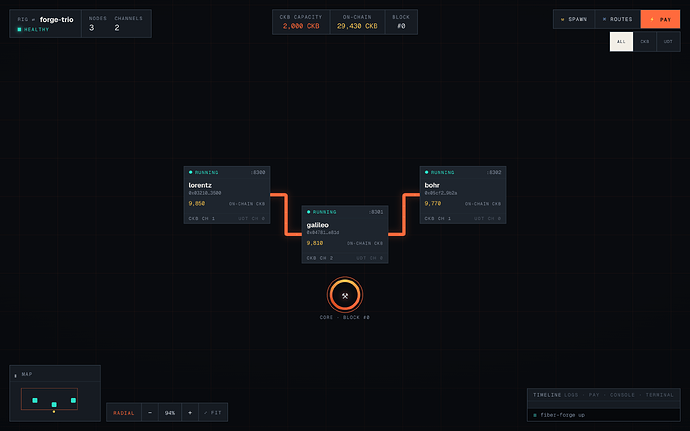Switch asset filter to CKB
This screenshot has height=431, width=690.
(x=645, y=42)
